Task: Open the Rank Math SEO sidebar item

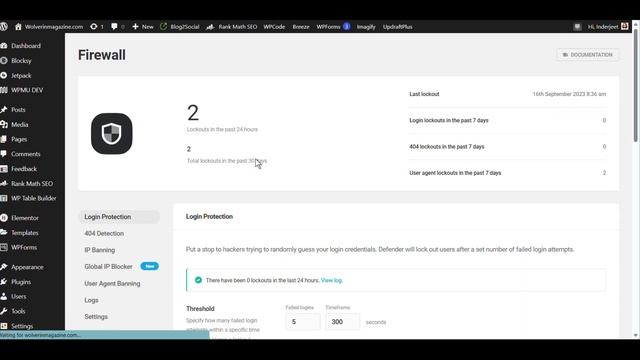Action: point(32,184)
